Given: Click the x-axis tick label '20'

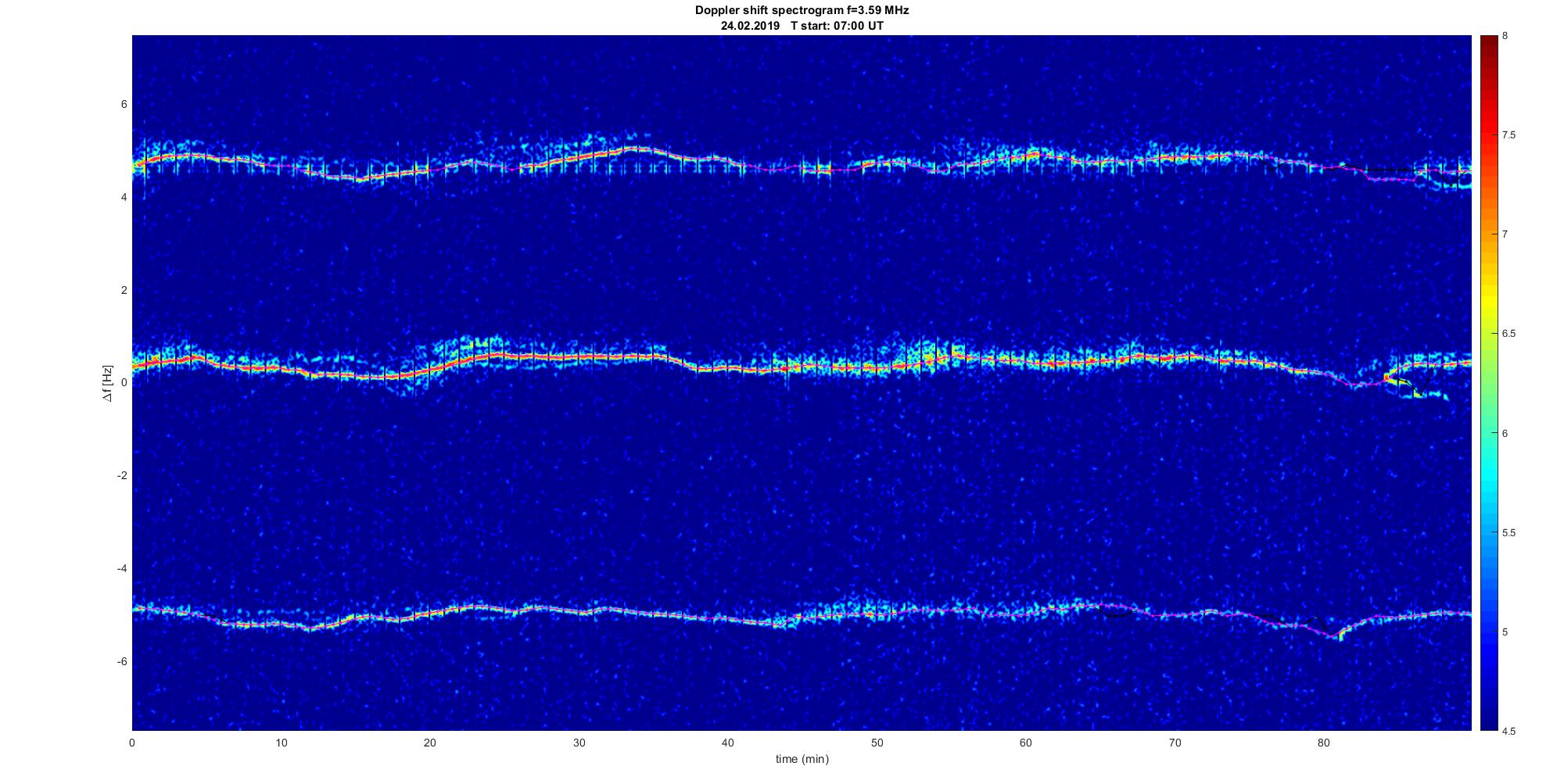Looking at the screenshot, I should (x=429, y=743).
